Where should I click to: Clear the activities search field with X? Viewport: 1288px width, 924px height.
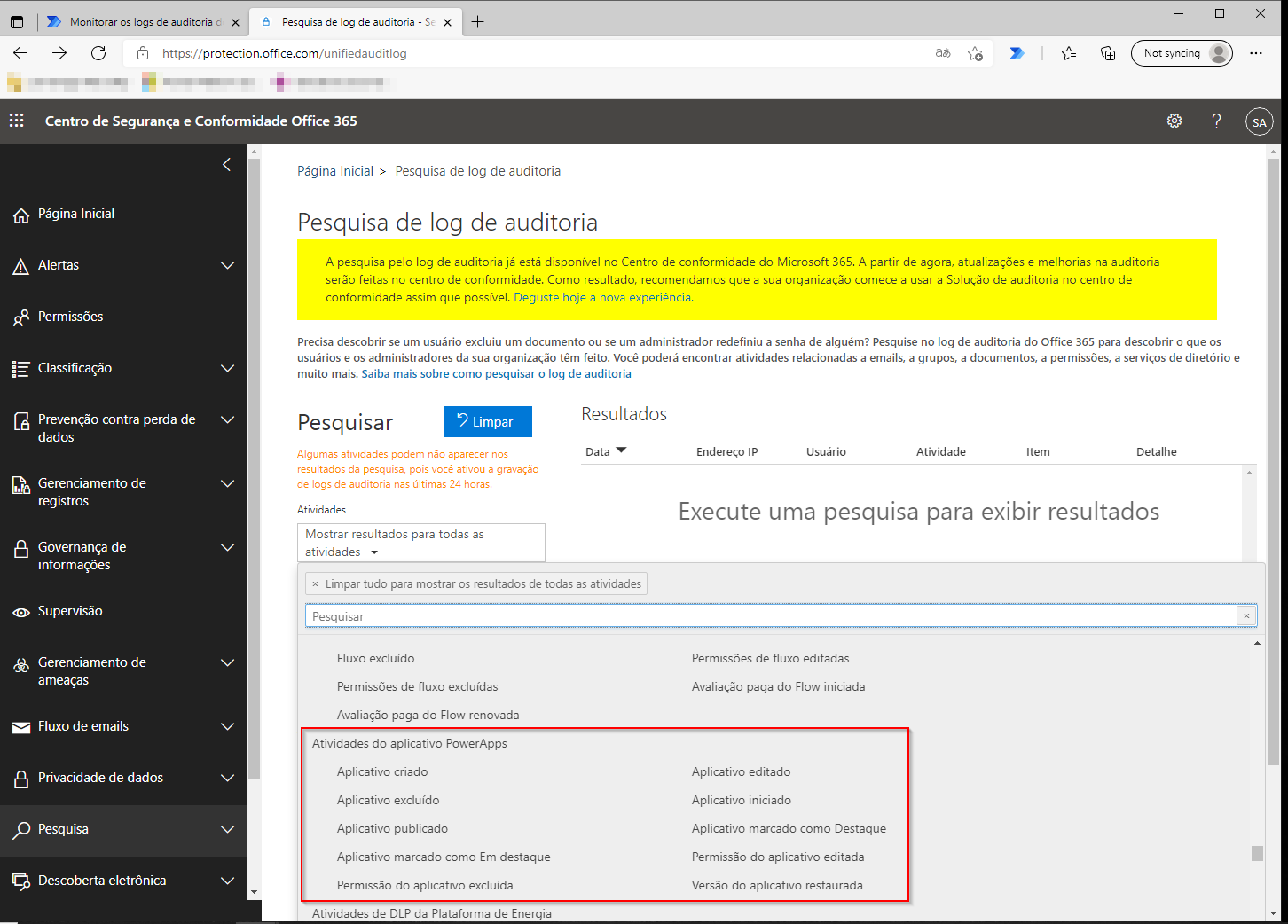[x=1246, y=616]
